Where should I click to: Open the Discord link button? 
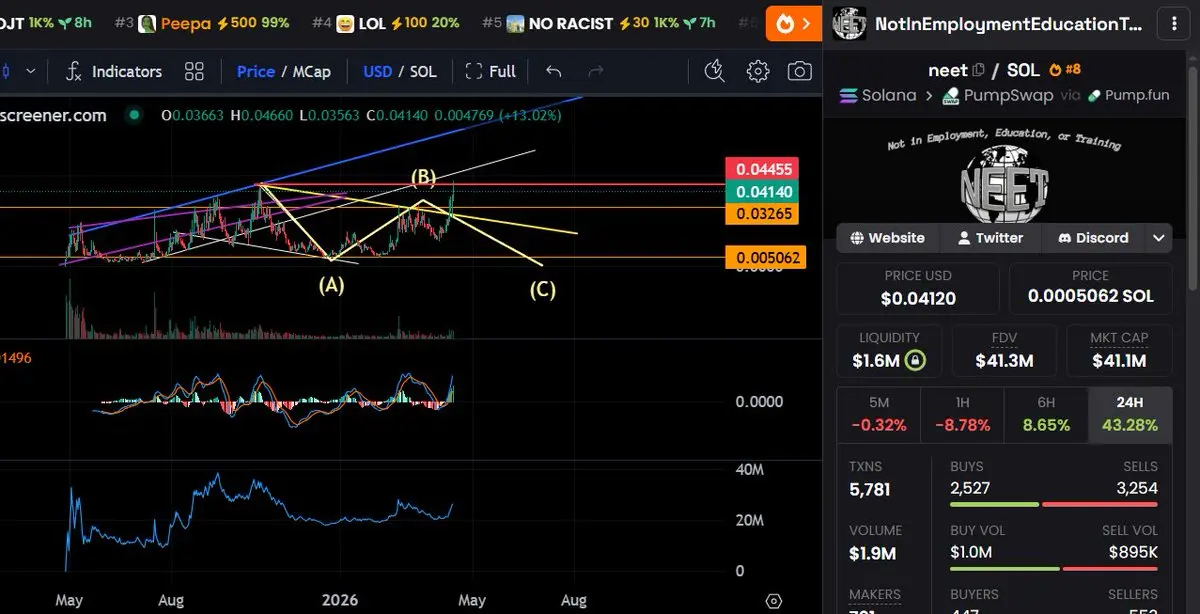click(1093, 238)
